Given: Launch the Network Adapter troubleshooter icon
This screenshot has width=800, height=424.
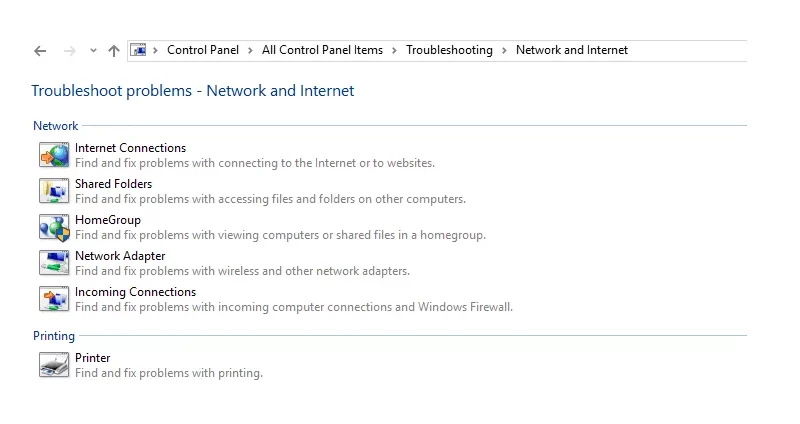Looking at the screenshot, I should 54,263.
